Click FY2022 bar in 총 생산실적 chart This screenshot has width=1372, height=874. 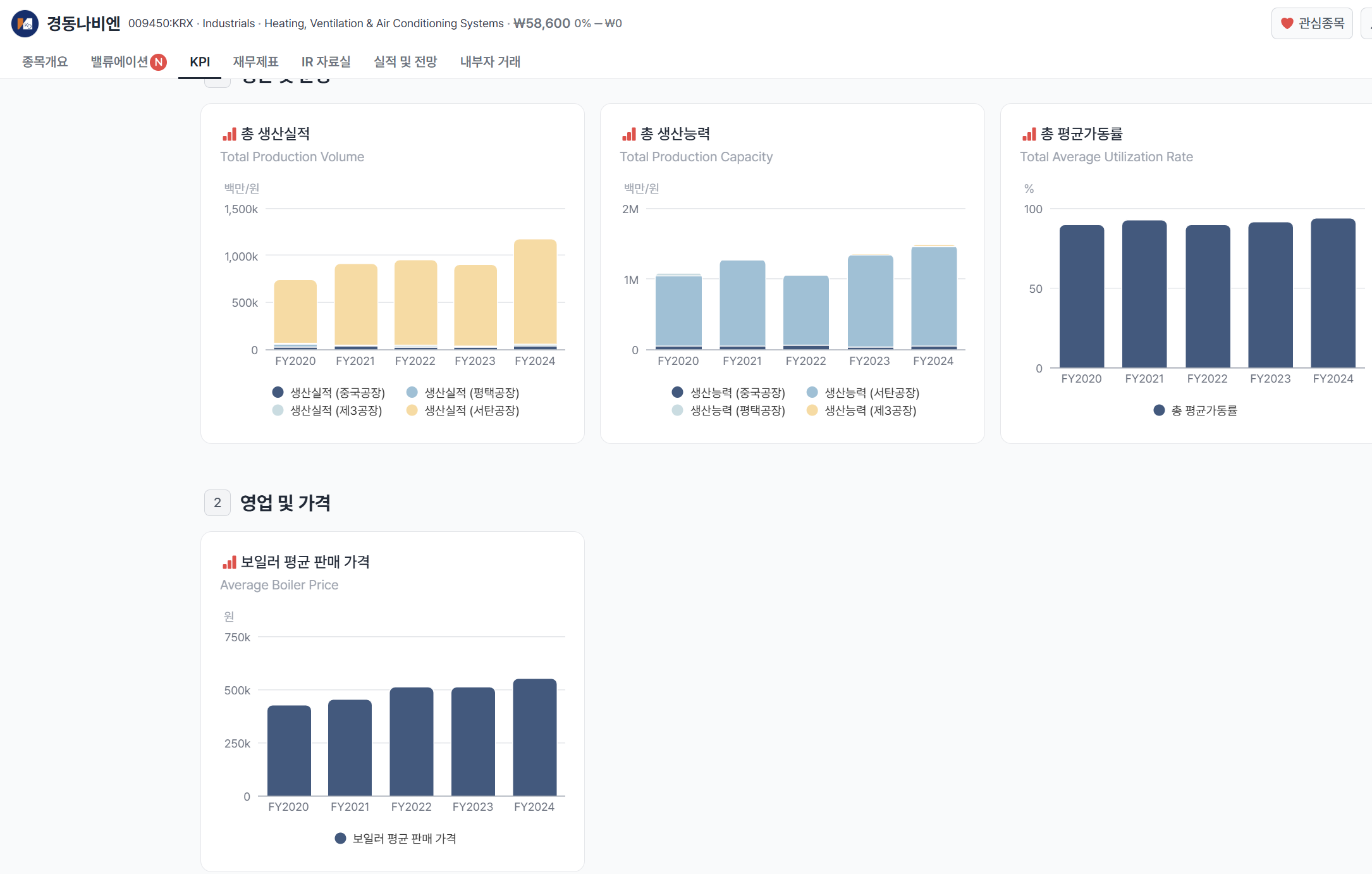(x=415, y=305)
